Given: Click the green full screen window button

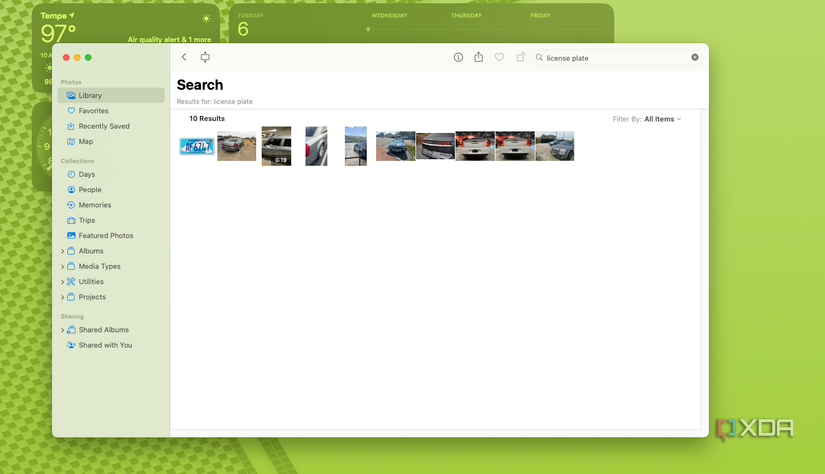Looking at the screenshot, I should (88, 57).
